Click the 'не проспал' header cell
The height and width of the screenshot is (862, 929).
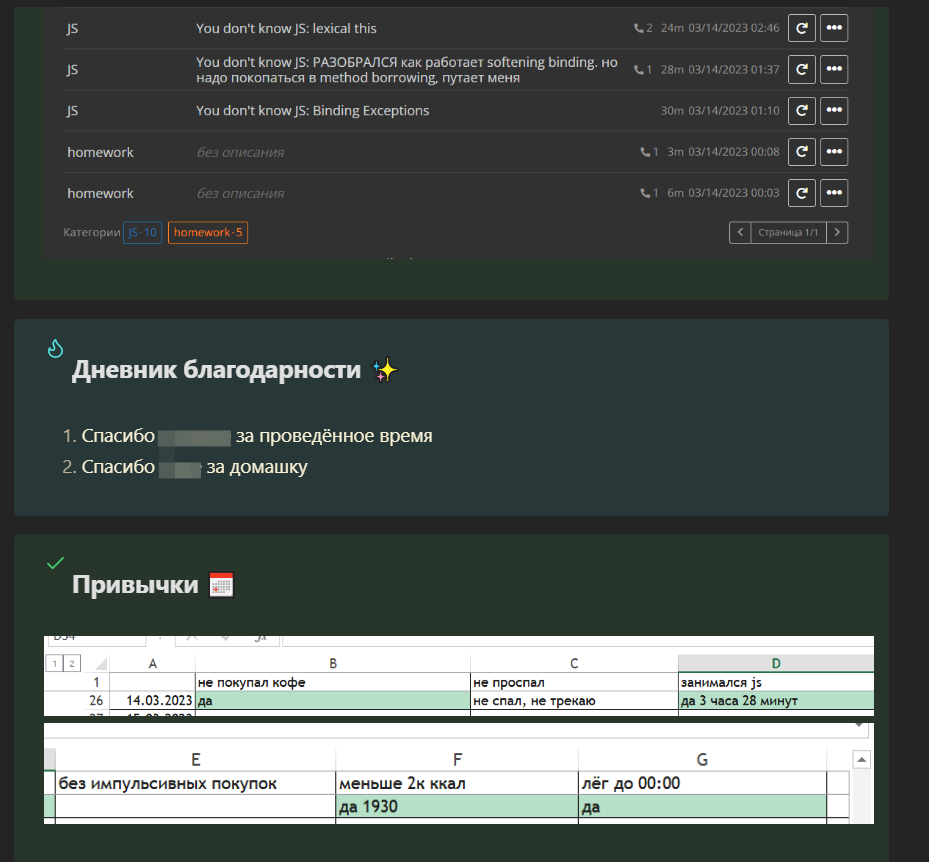coord(574,682)
